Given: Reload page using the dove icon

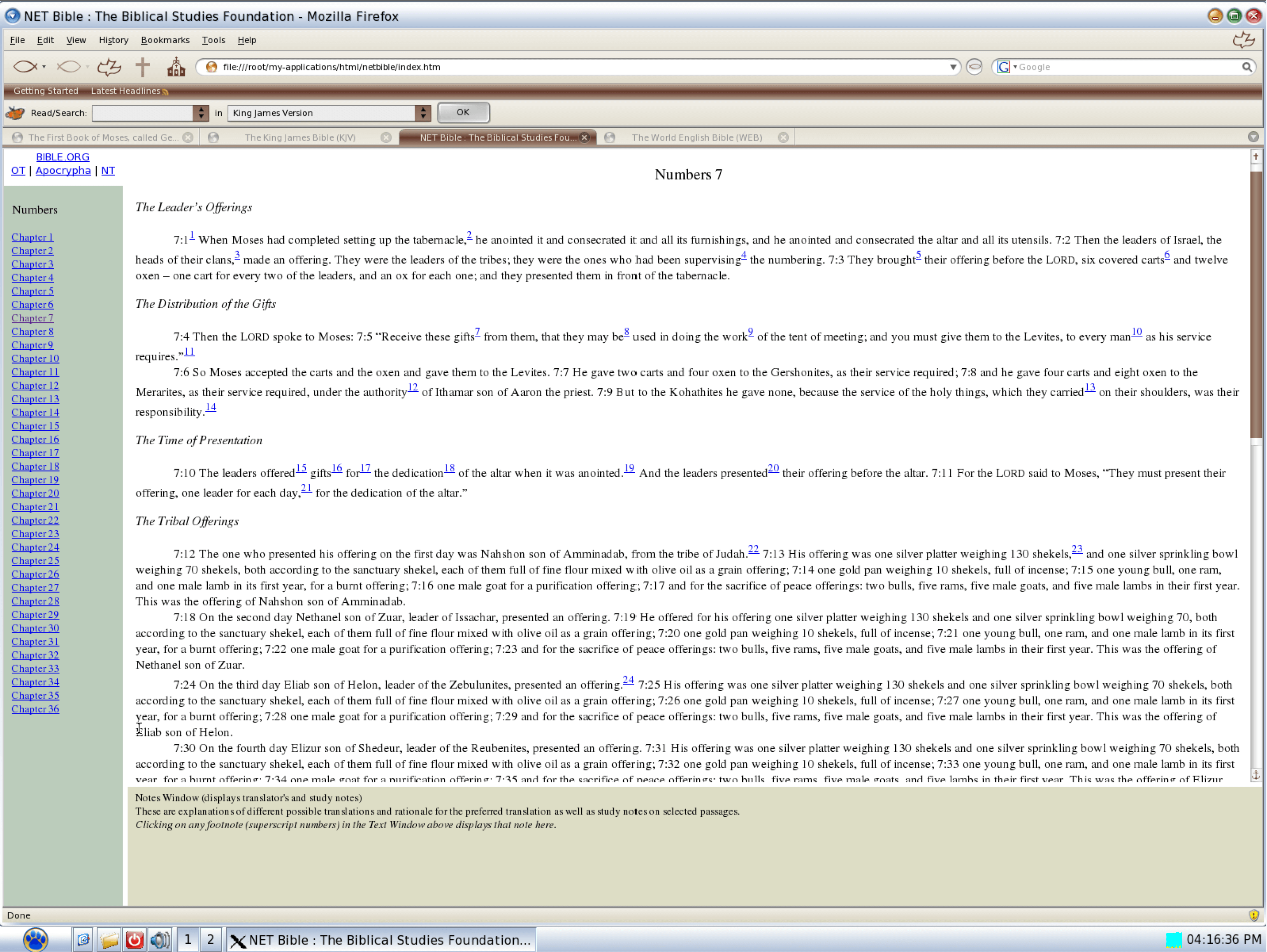Looking at the screenshot, I should 109,67.
